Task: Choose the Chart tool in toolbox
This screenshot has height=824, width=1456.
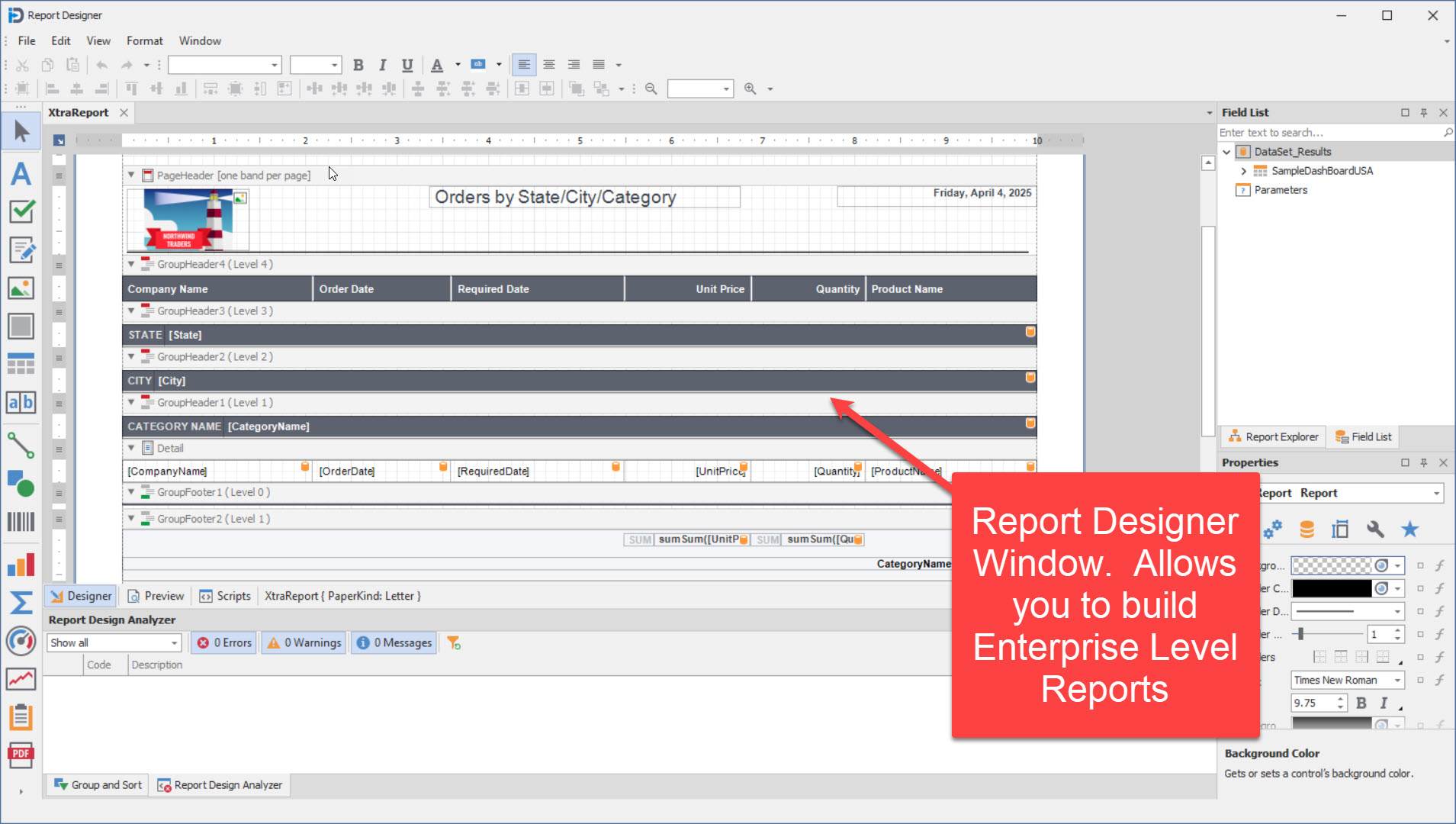Action: pyautogui.click(x=21, y=565)
